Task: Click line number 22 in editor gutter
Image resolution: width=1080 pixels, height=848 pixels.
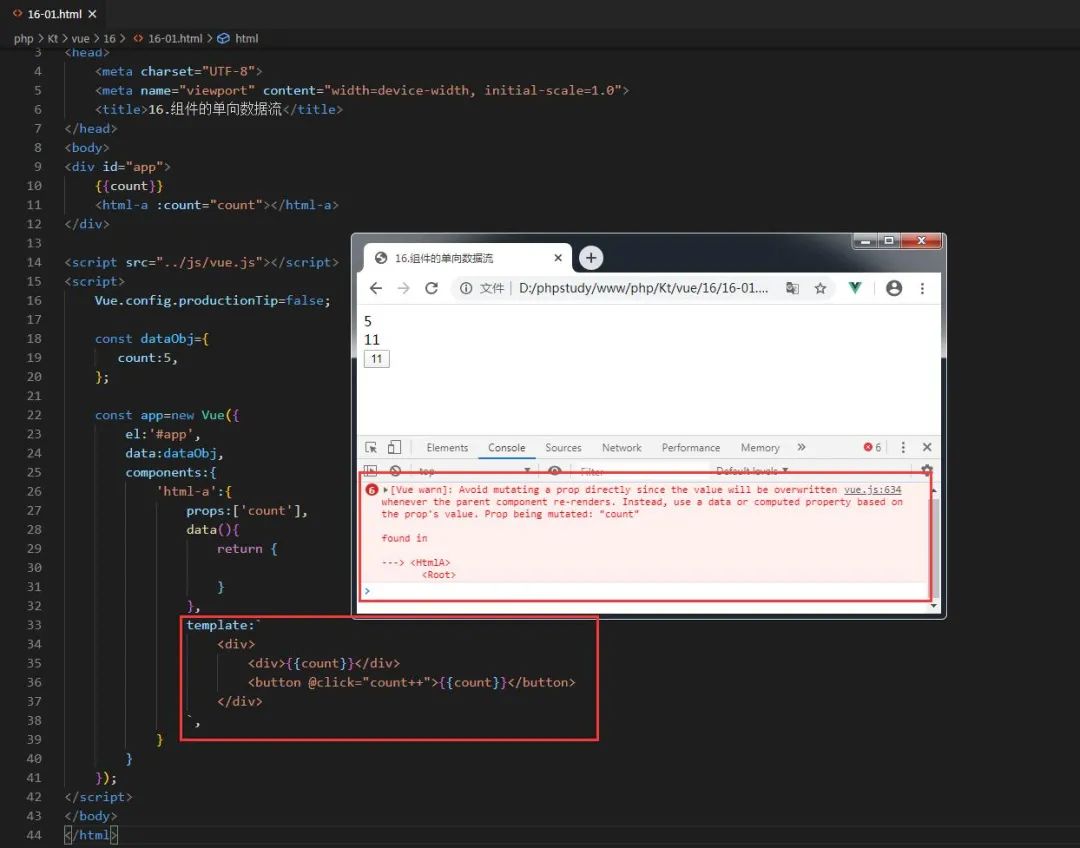Action: point(34,415)
